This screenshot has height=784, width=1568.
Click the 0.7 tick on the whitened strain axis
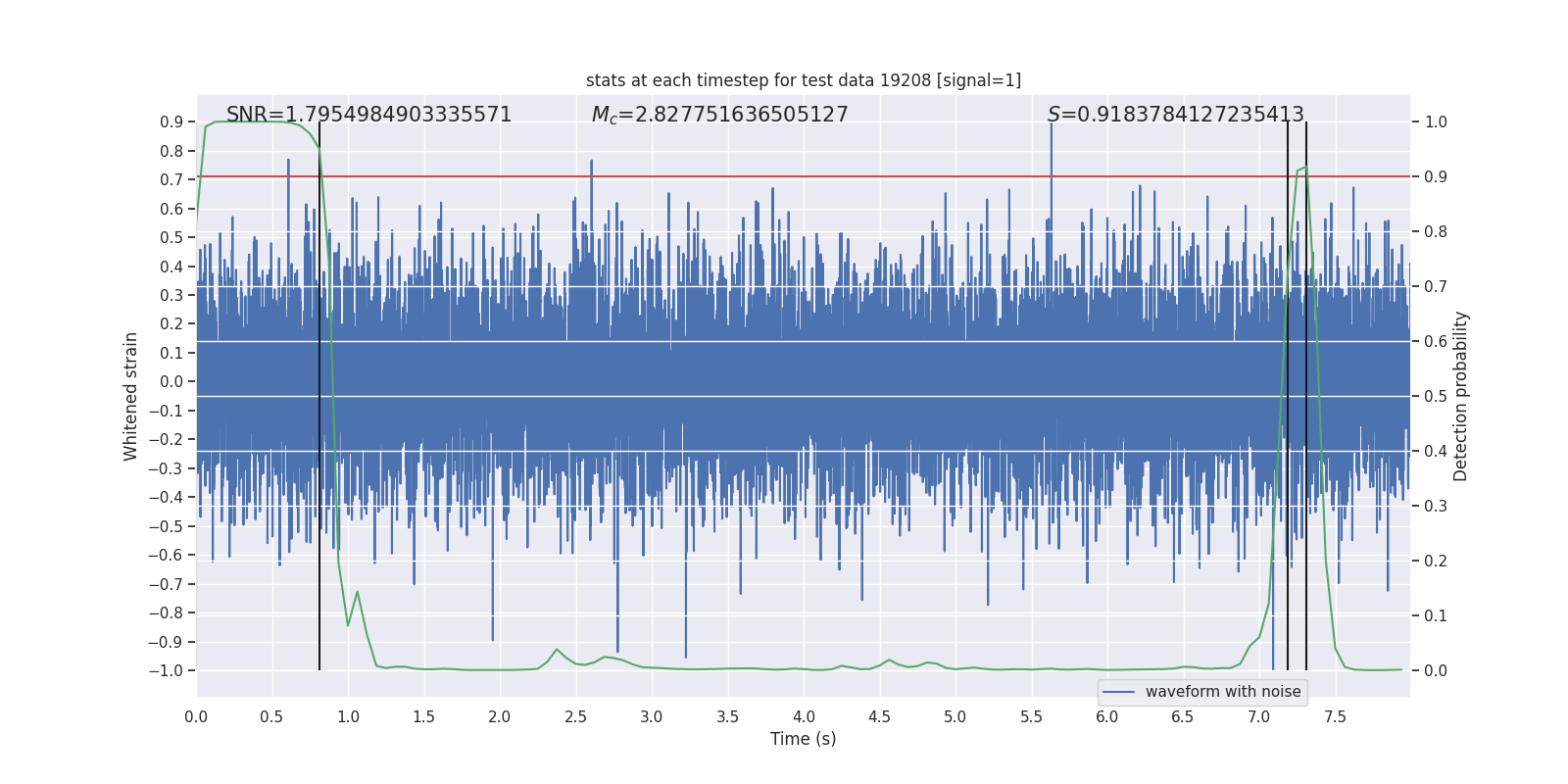click(171, 180)
